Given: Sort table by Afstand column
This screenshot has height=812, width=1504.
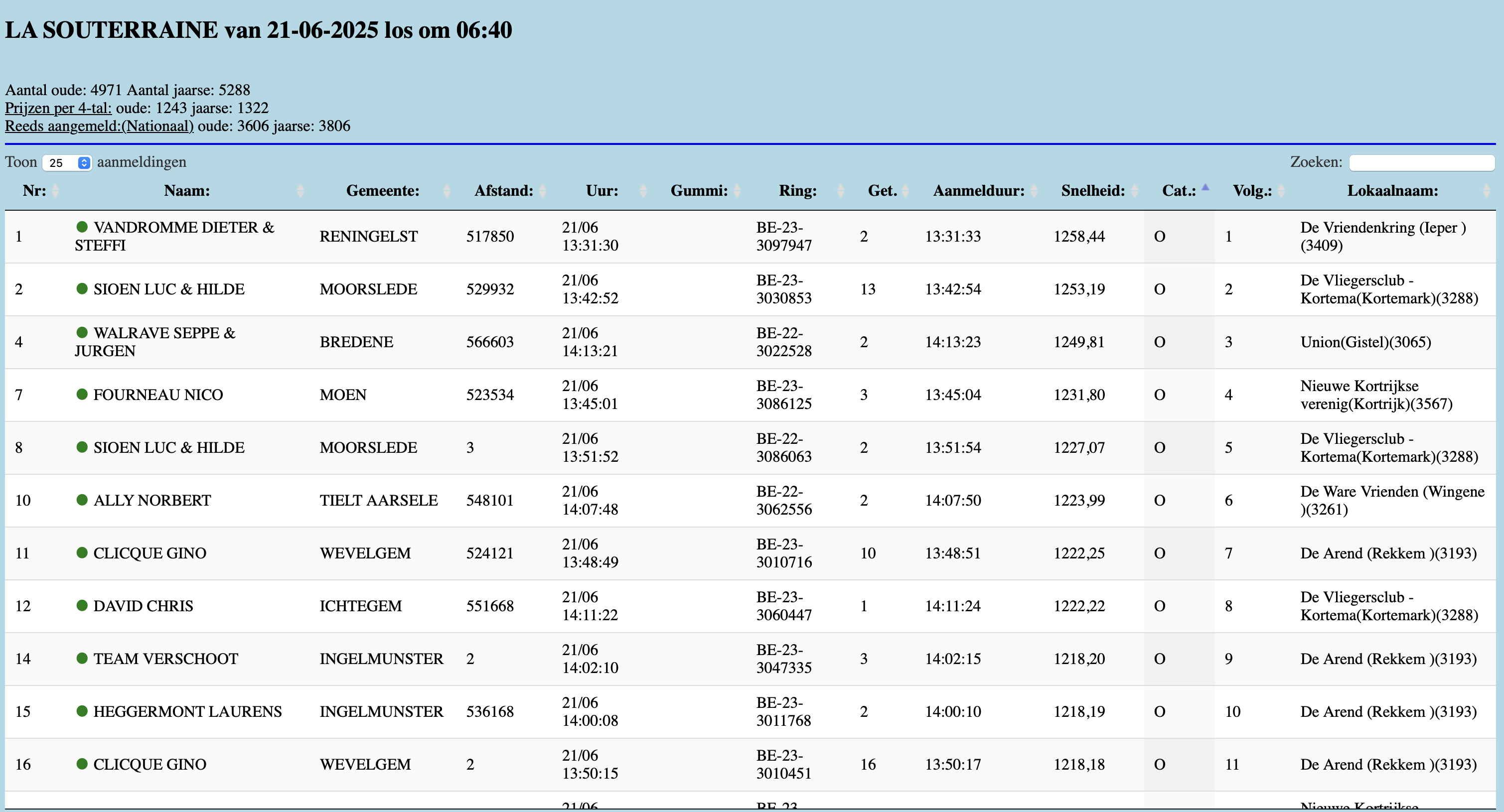Looking at the screenshot, I should click(503, 191).
